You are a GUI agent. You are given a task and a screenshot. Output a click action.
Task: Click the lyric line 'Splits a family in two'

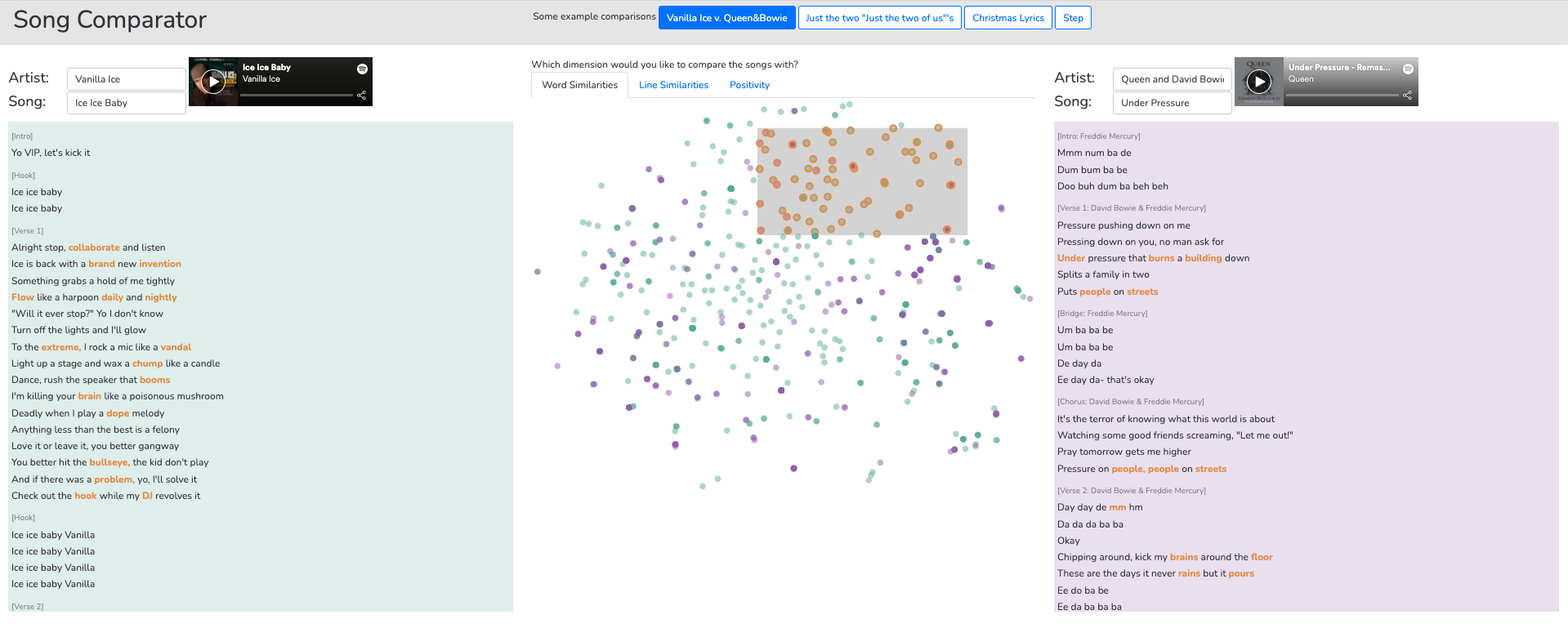[1103, 274]
